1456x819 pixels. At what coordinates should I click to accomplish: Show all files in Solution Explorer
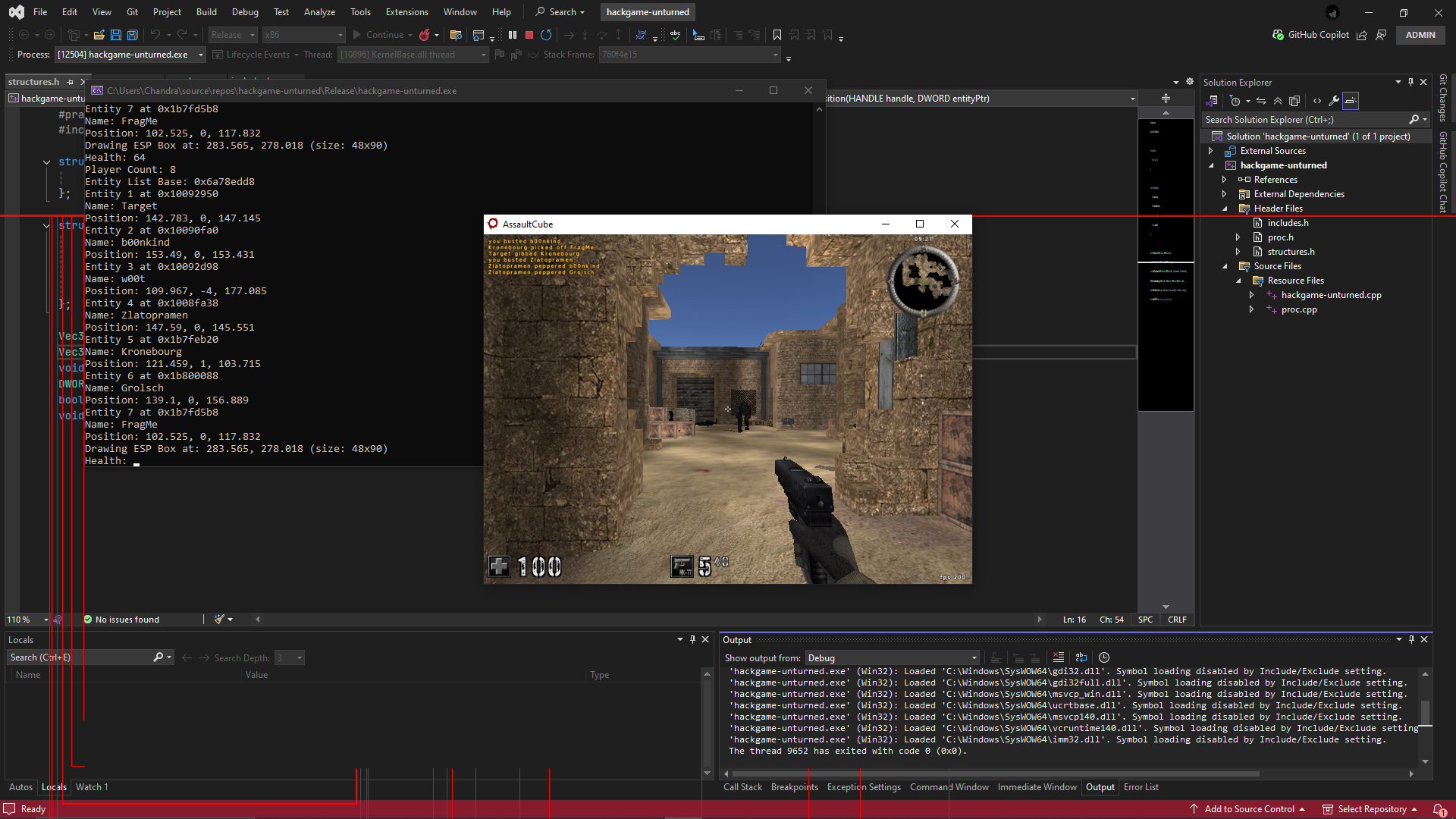point(1294,101)
